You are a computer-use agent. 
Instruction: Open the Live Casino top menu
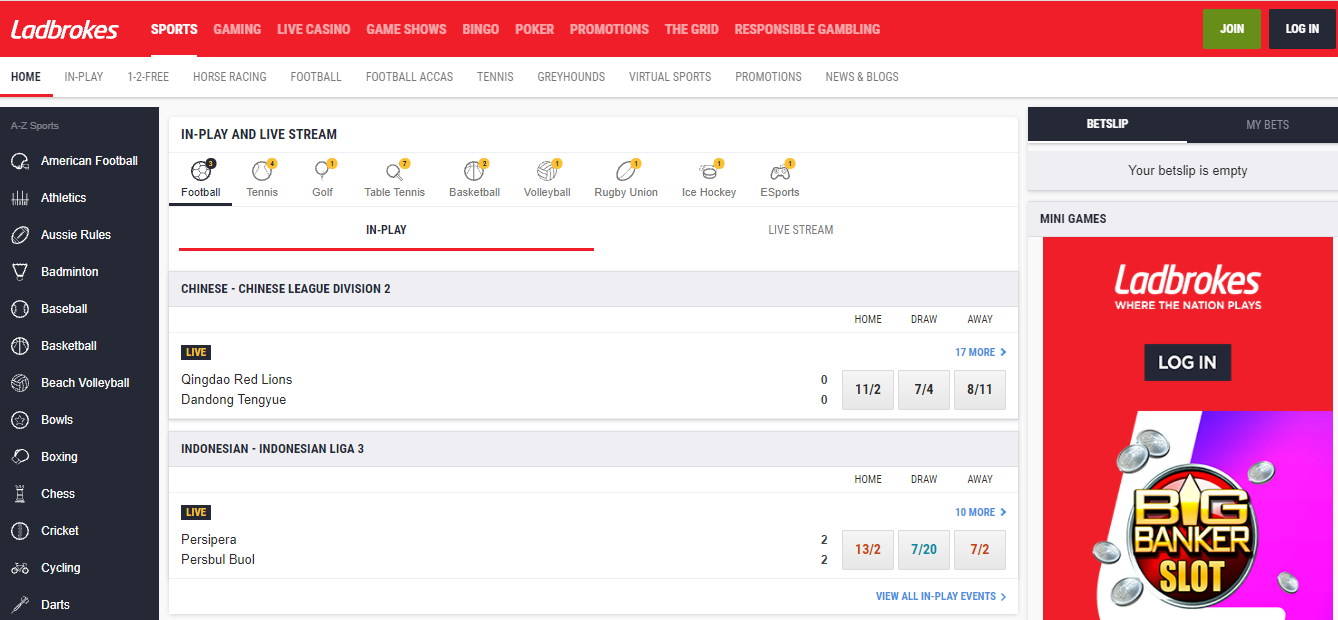314,29
